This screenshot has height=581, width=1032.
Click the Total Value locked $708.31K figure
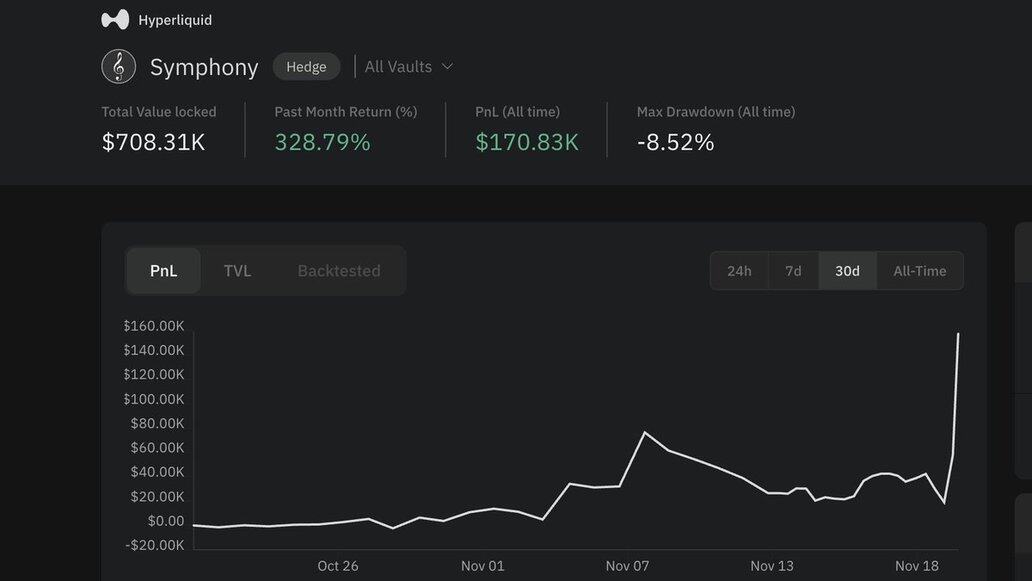point(153,142)
